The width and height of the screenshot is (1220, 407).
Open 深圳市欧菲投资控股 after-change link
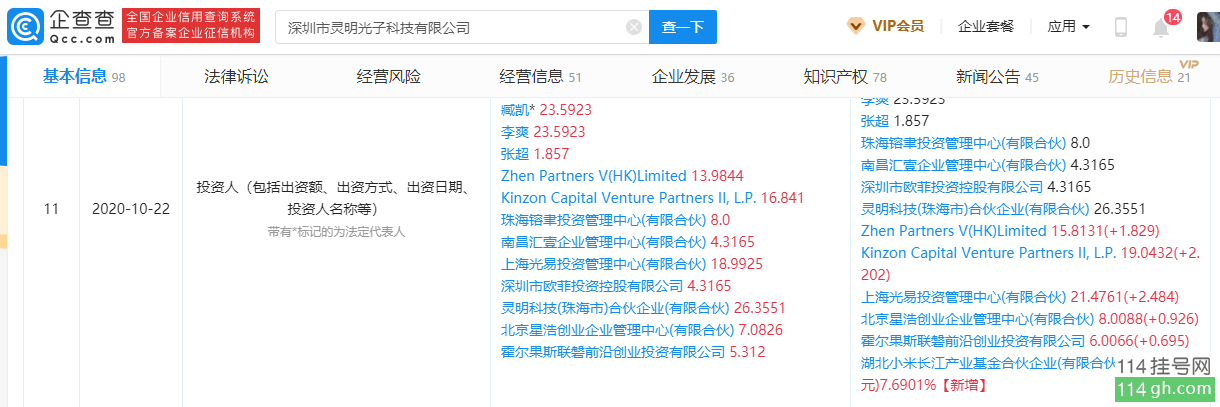[x=951, y=186]
